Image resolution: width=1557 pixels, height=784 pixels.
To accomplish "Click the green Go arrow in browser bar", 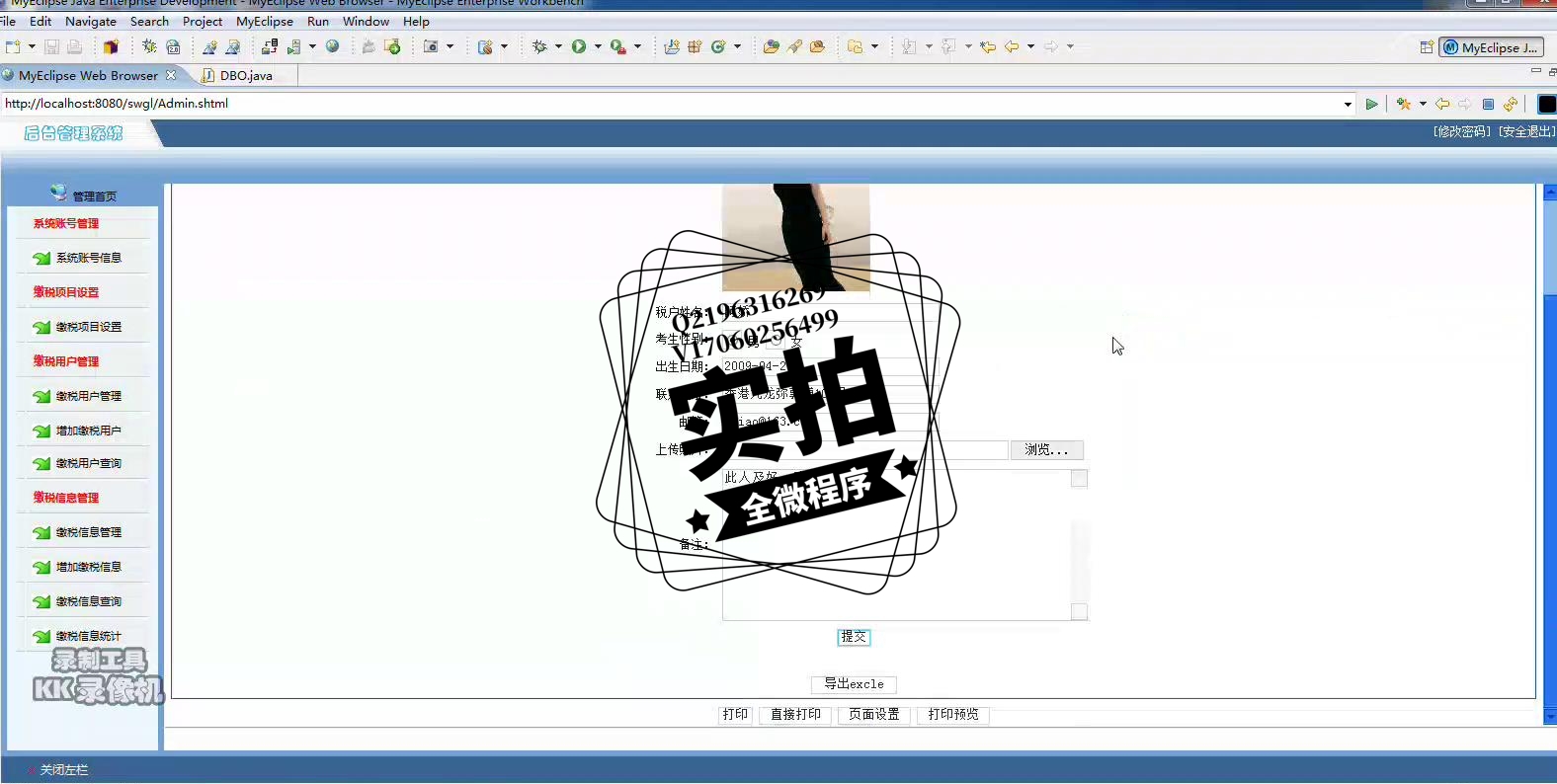I will click(x=1371, y=104).
